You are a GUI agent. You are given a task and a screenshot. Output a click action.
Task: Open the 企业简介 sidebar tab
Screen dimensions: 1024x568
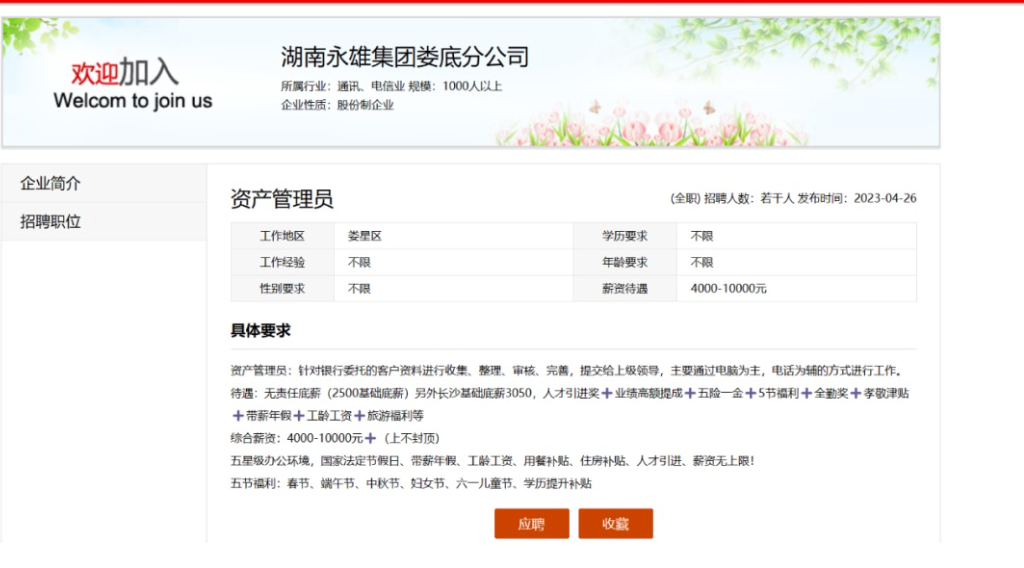(104, 183)
